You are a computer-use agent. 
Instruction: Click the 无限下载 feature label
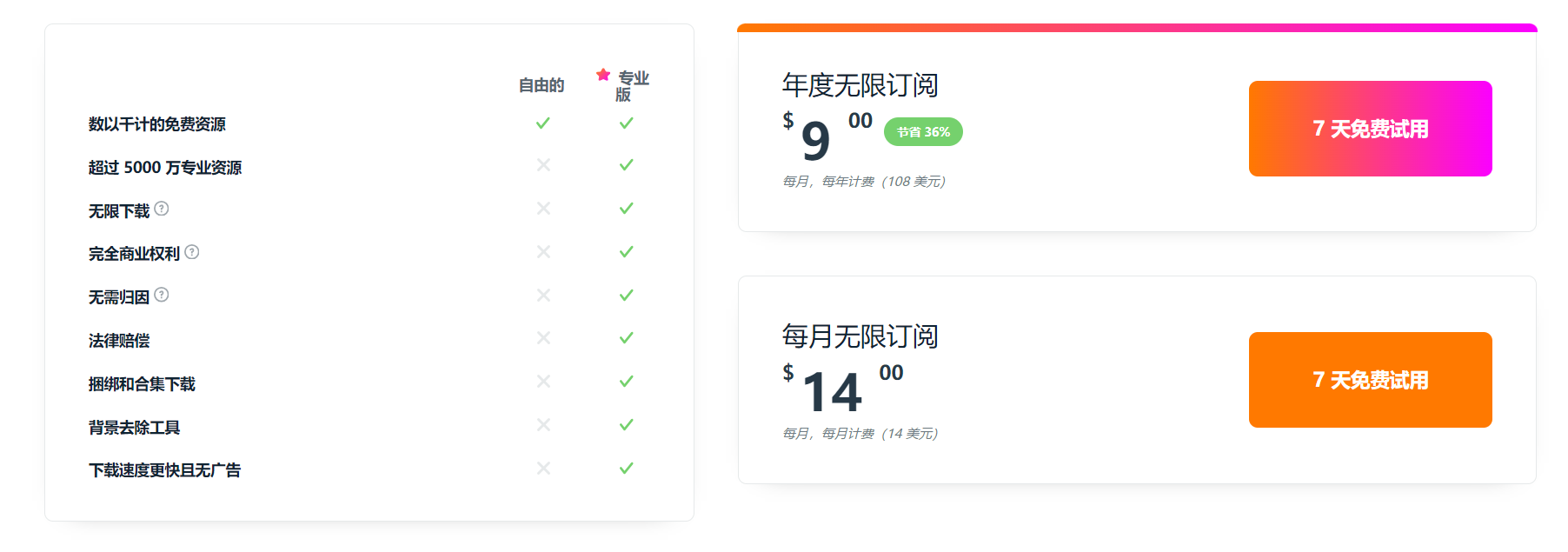[x=119, y=211]
